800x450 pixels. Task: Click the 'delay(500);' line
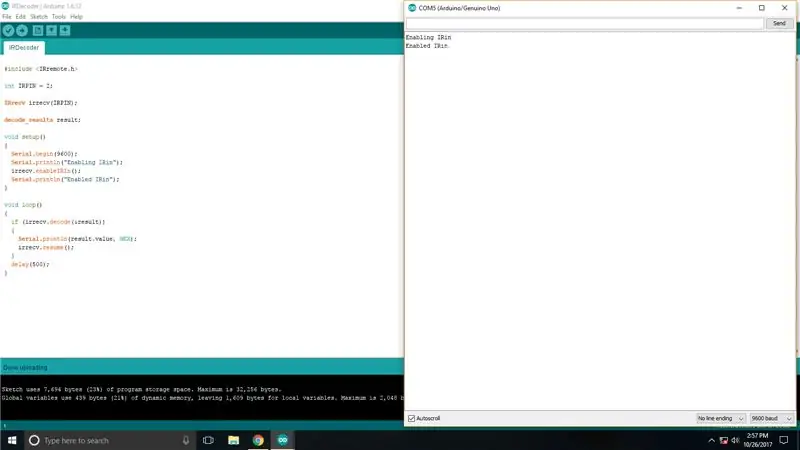tap(30, 264)
